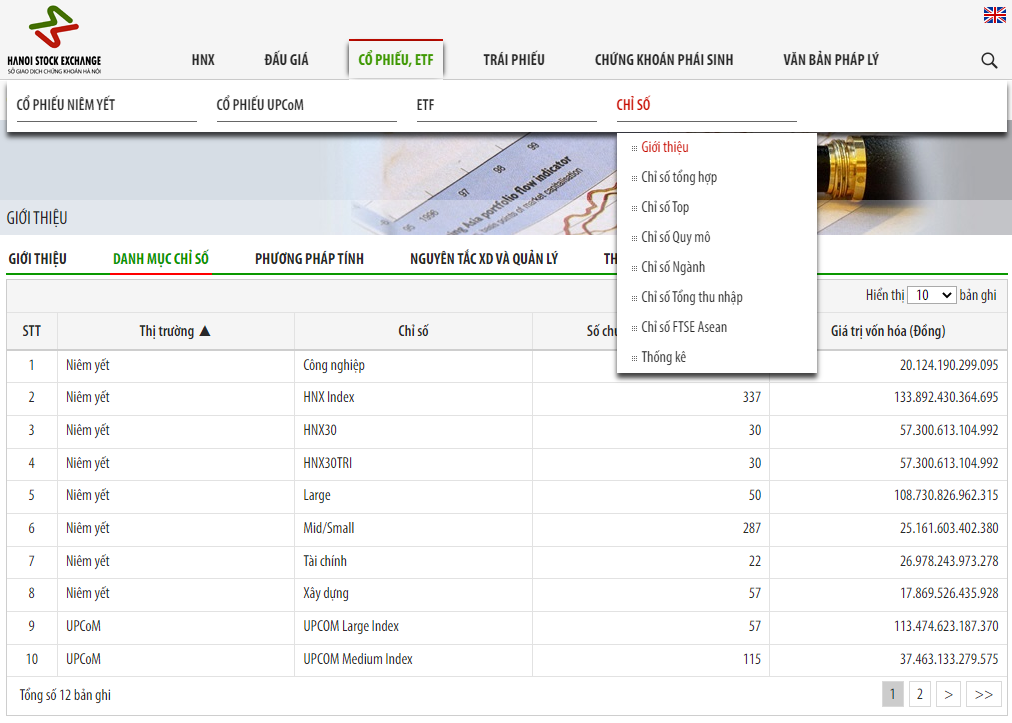The height and width of the screenshot is (723, 1012).
Task: Click the Tổng số 12 bản ghi text
Action: tap(65, 695)
